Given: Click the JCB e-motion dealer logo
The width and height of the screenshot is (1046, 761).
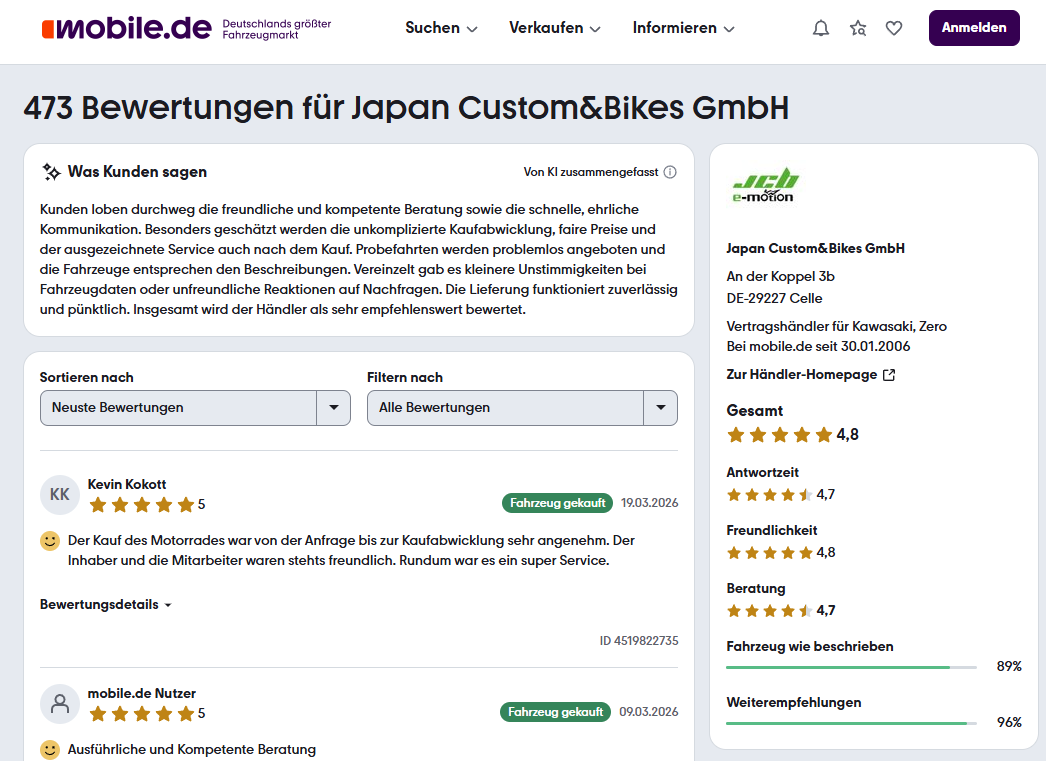Looking at the screenshot, I should coord(763,185).
